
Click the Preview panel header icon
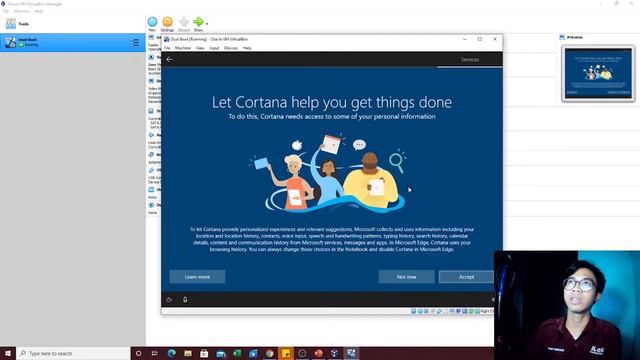[562, 37]
